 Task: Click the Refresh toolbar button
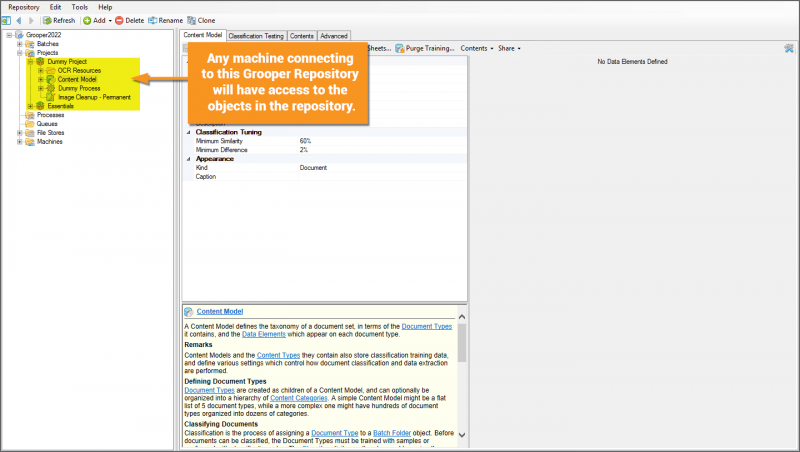click(59, 20)
